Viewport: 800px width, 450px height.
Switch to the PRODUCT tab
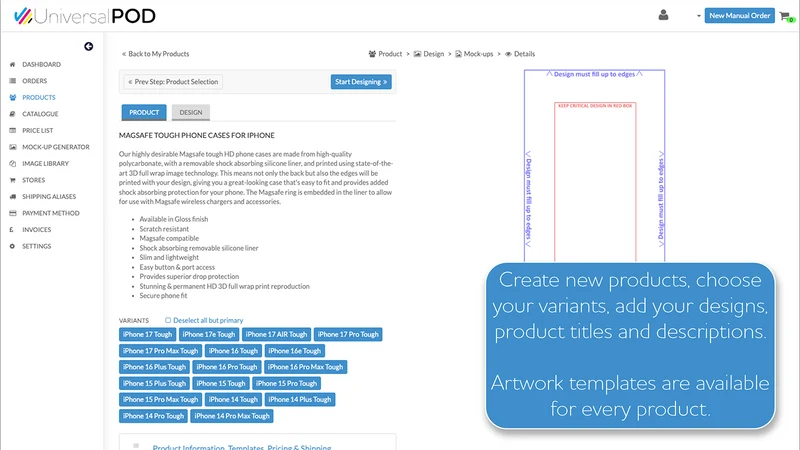click(144, 112)
